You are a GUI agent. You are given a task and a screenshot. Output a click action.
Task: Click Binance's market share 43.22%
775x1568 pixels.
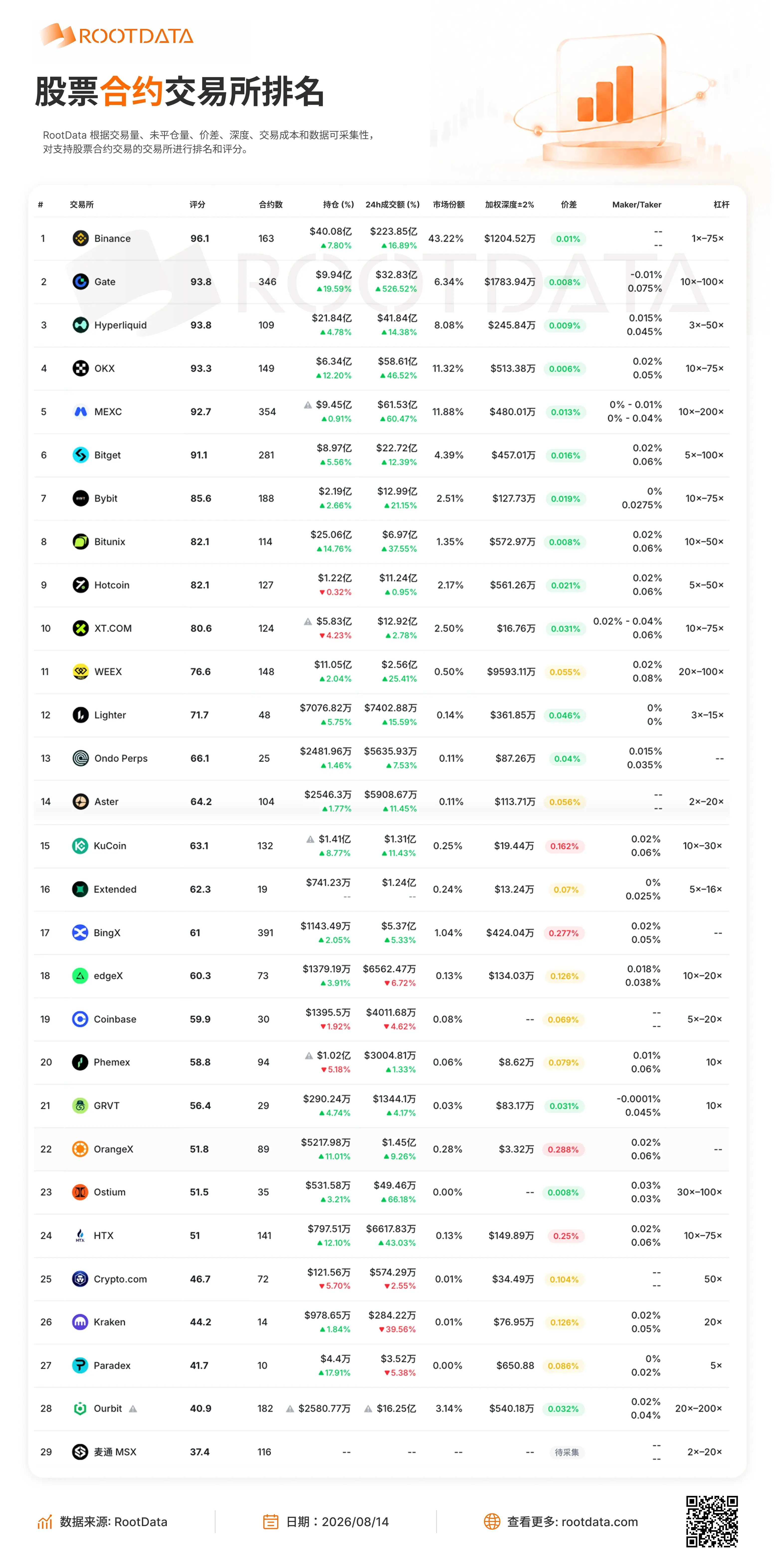click(446, 239)
